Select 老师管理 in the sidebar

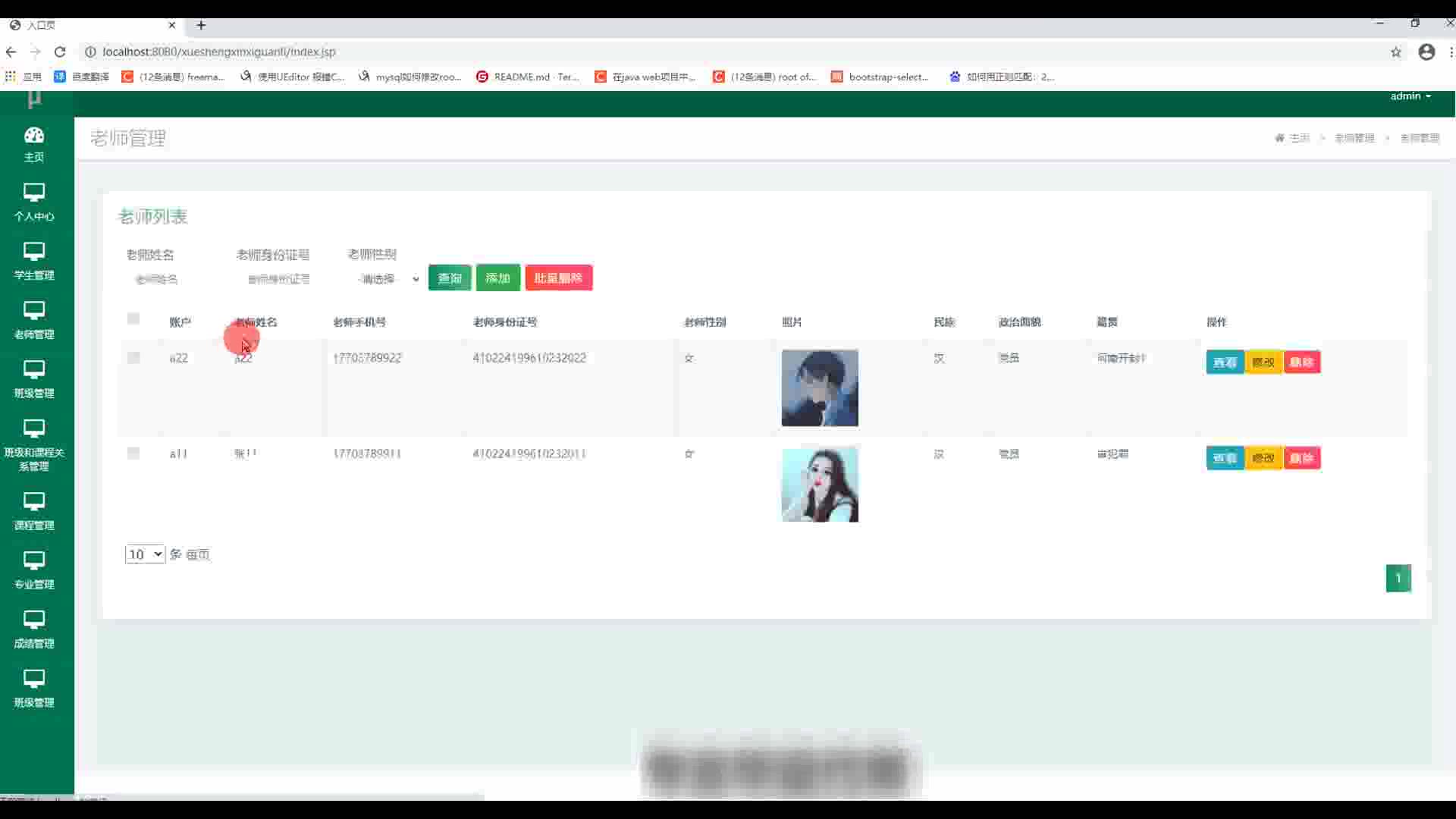coord(34,320)
